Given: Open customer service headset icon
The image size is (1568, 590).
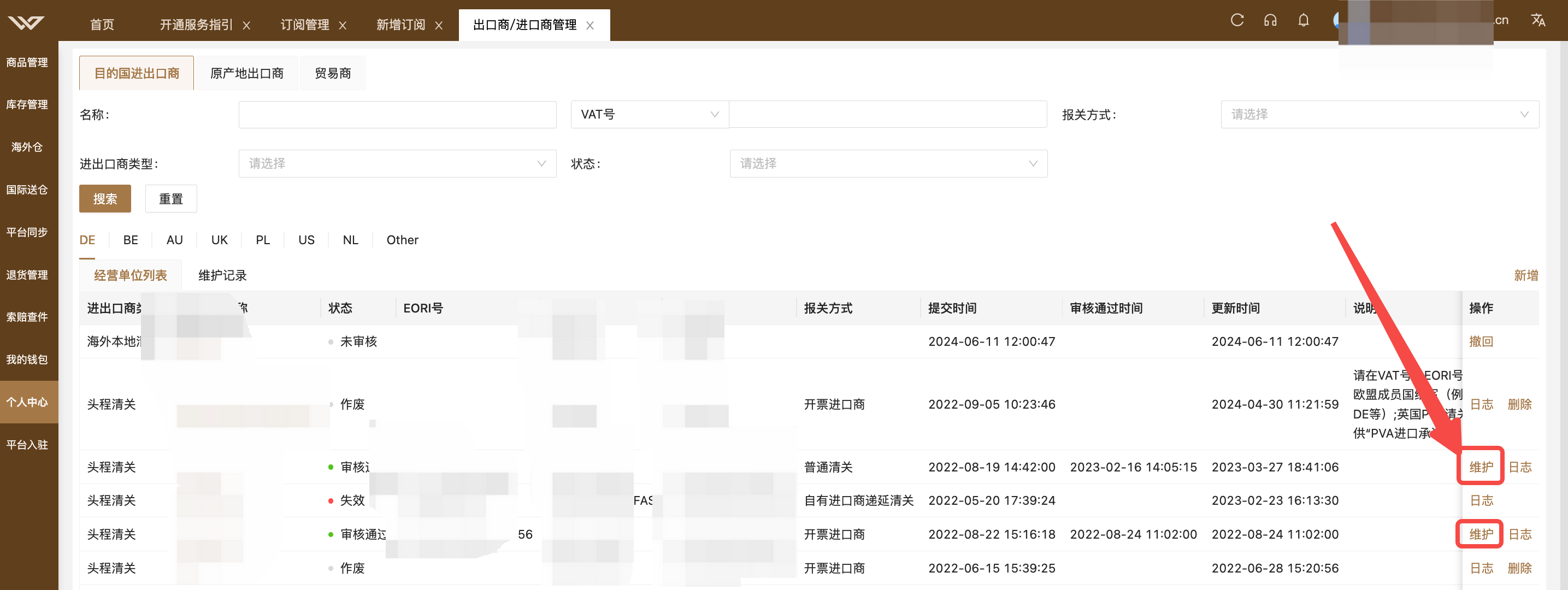Looking at the screenshot, I should click(1270, 20).
